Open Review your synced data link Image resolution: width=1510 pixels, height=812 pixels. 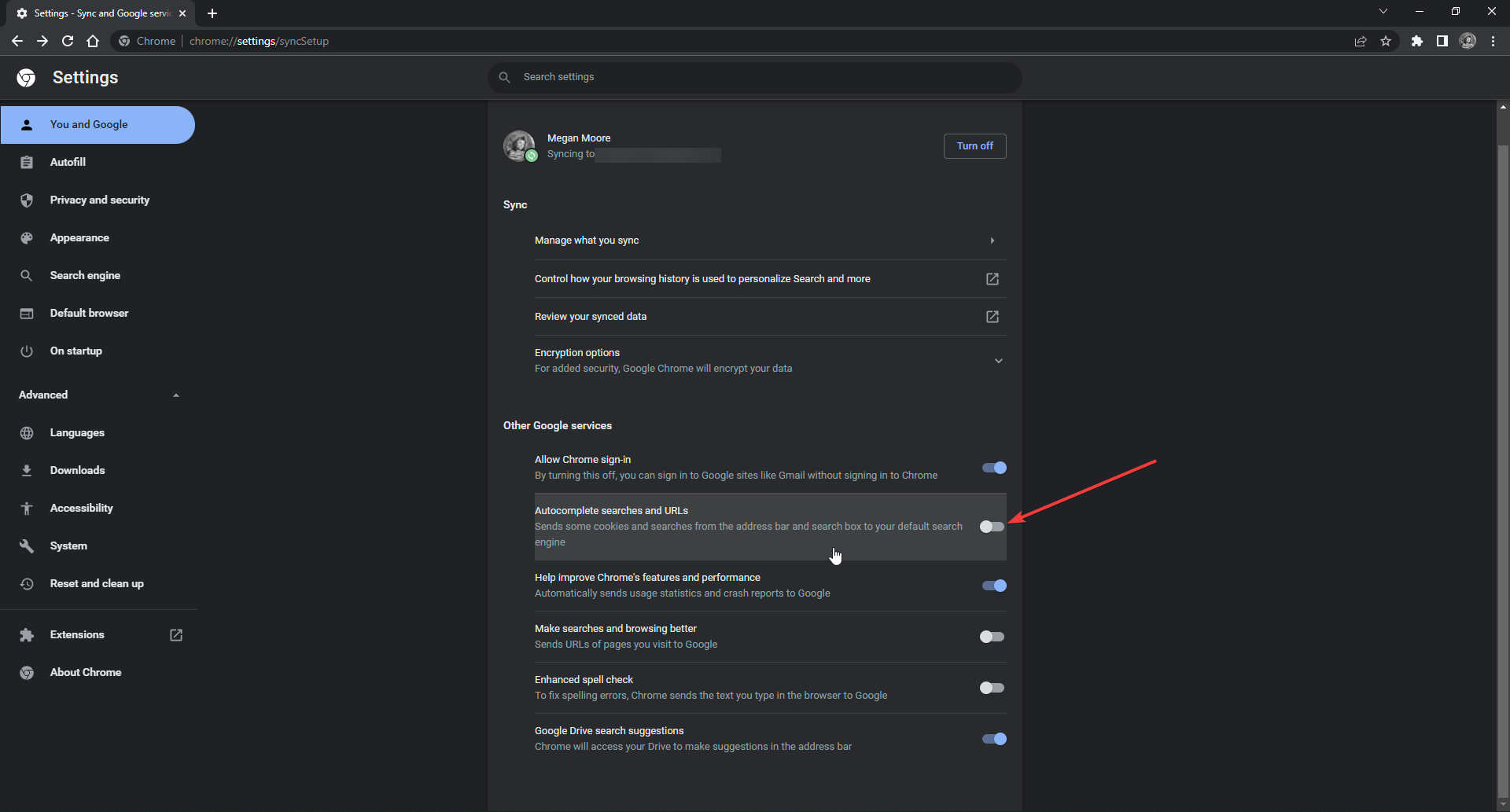[x=771, y=317]
